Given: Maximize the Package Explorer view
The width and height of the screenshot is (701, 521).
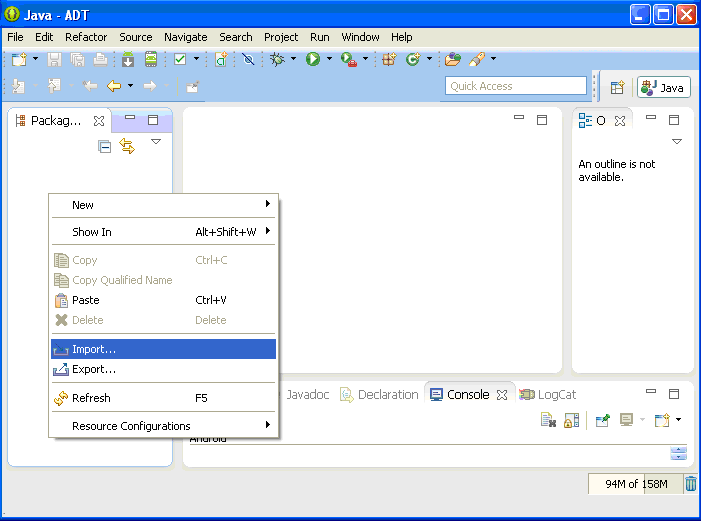Looking at the screenshot, I should tap(153, 119).
